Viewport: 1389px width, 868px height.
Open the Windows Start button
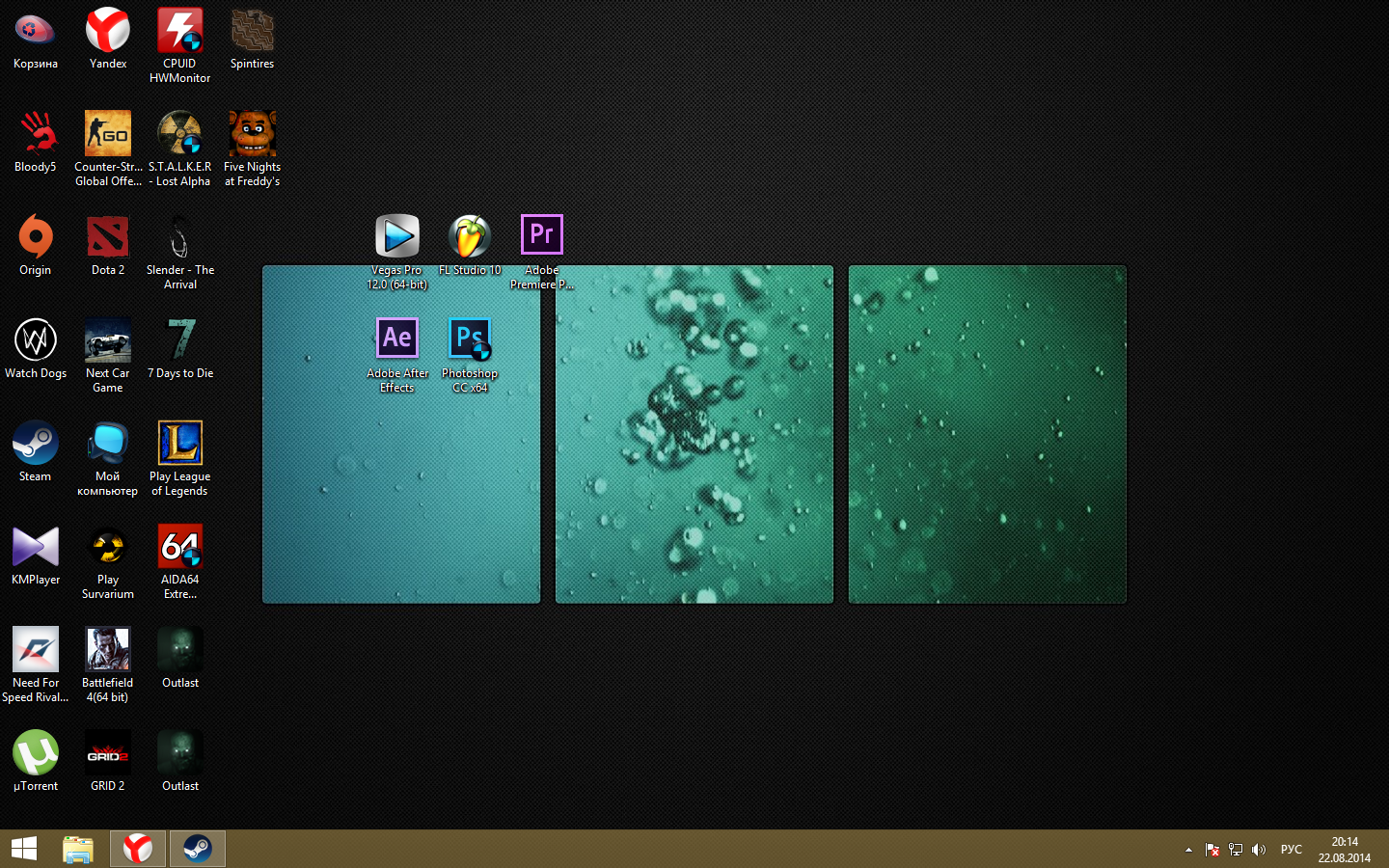24,849
